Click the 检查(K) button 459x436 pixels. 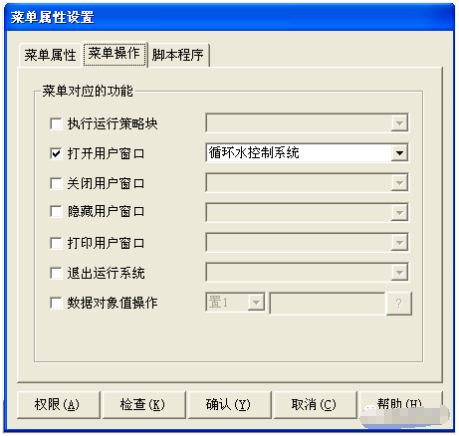[x=143, y=405]
